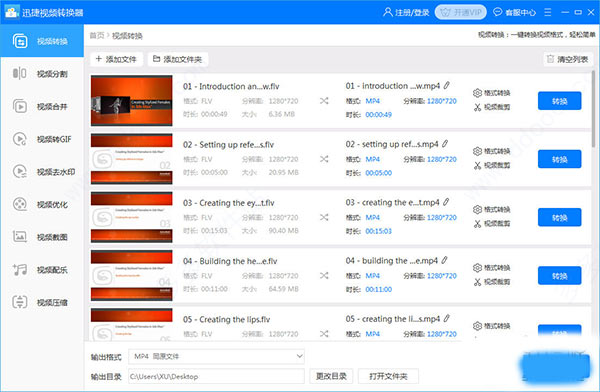This screenshot has width=600, height=392.
Task: Select thumbnail of 04 - Building the he video
Action: point(132,275)
